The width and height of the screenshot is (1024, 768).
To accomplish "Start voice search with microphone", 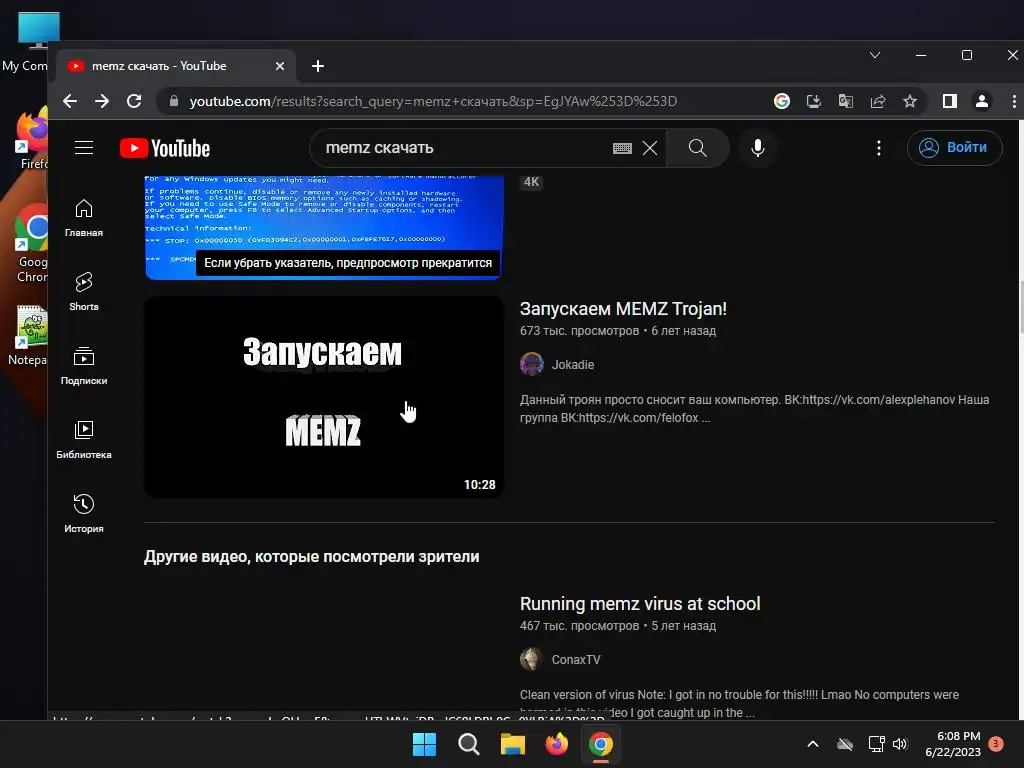I will (758, 148).
